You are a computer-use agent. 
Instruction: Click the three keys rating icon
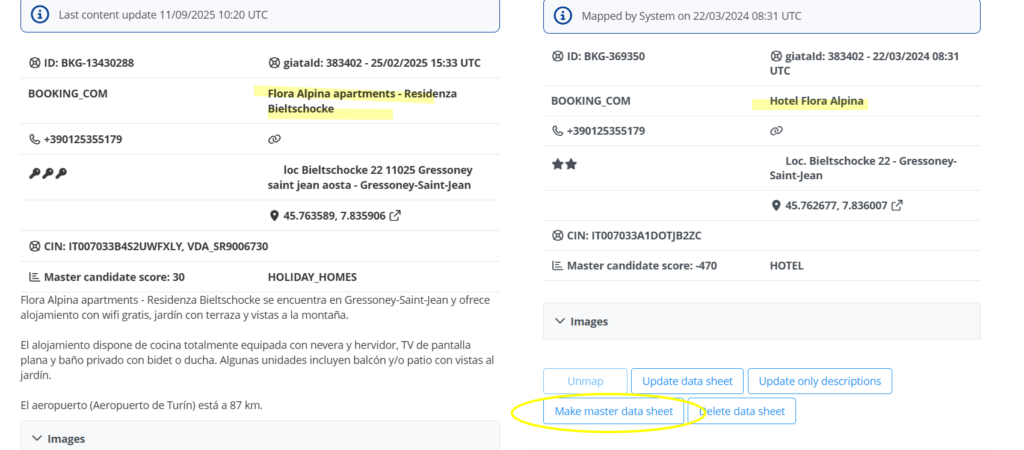[48, 174]
